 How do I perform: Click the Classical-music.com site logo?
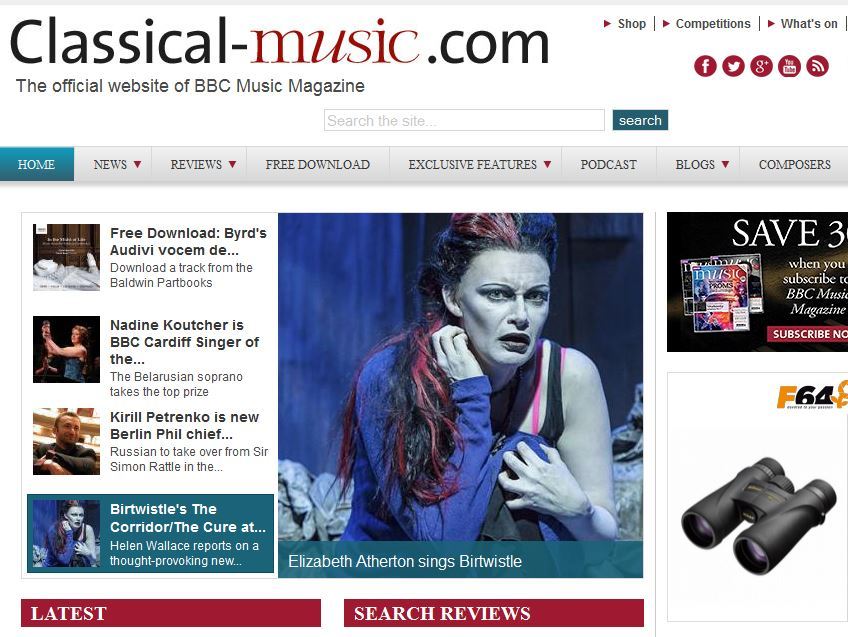tap(280, 42)
